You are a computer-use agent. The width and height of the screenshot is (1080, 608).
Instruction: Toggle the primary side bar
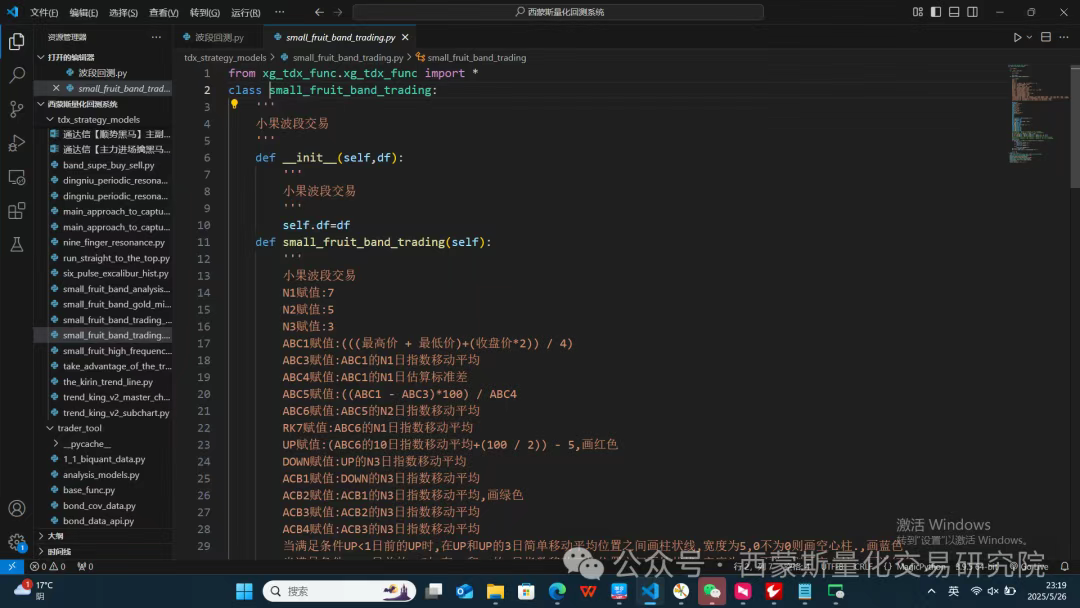click(935, 12)
